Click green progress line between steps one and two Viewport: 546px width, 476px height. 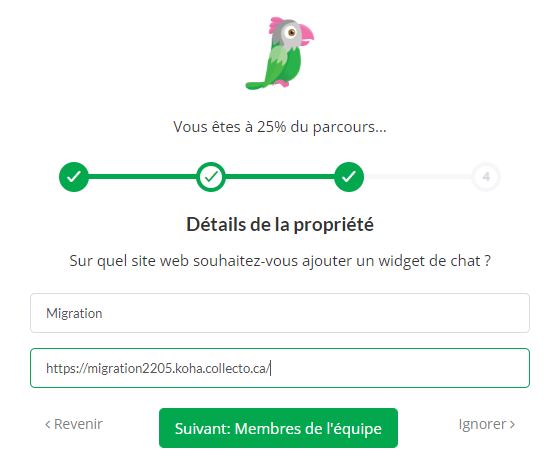pyautogui.click(x=142, y=177)
